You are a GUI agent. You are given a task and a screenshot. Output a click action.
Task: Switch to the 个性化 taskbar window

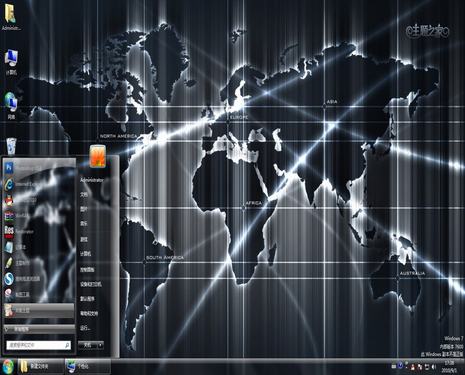pyautogui.click(x=88, y=367)
